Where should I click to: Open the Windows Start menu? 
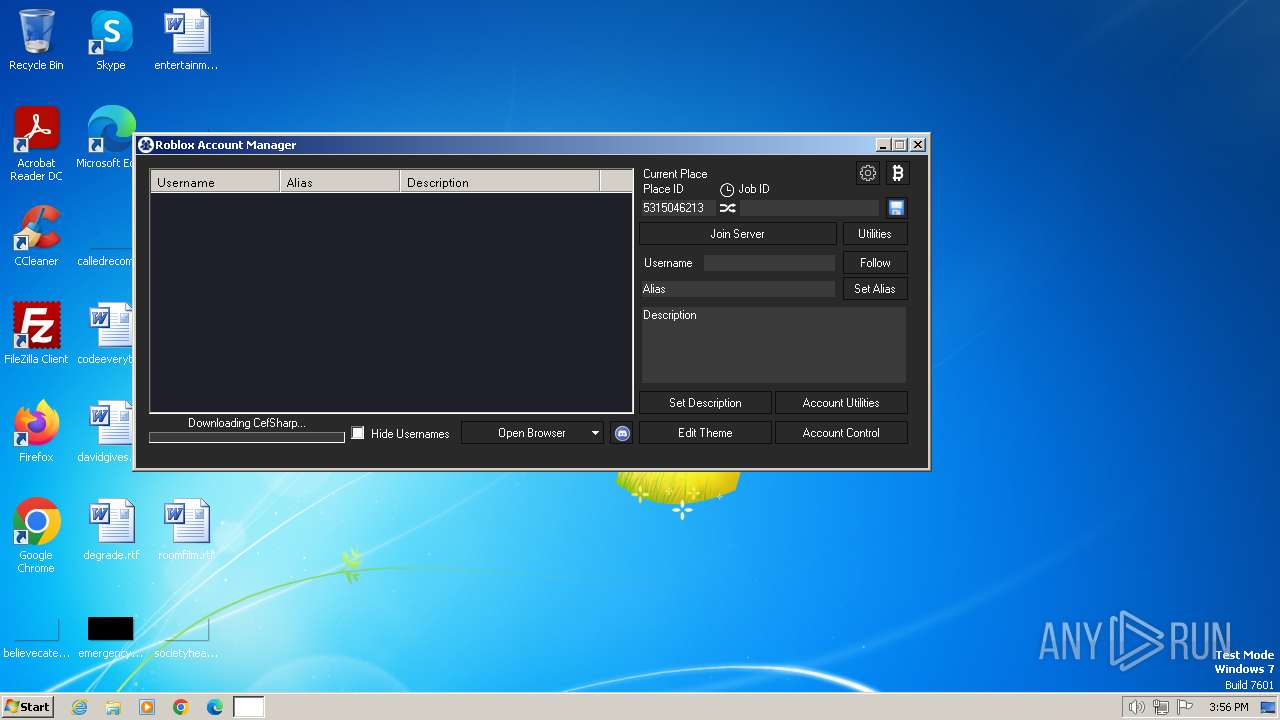[x=28, y=707]
